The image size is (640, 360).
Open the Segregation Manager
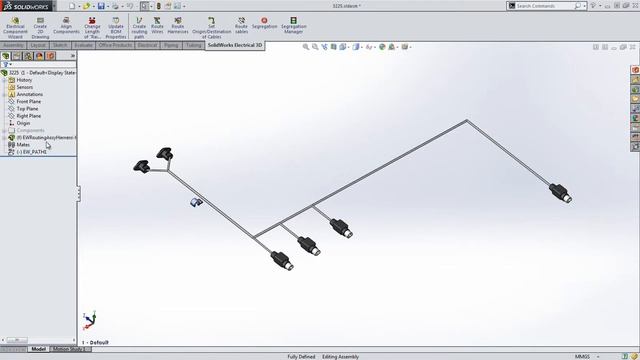pyautogui.click(x=293, y=25)
